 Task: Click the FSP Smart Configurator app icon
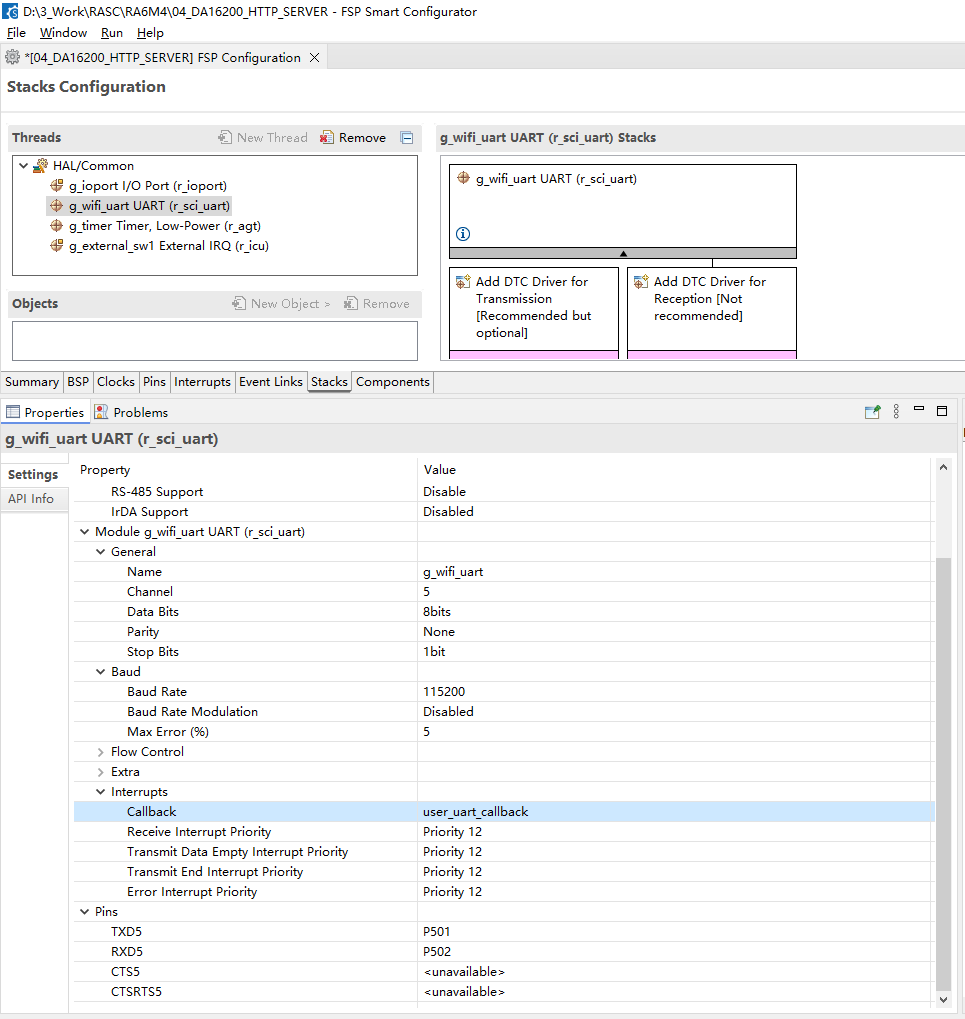[10, 11]
